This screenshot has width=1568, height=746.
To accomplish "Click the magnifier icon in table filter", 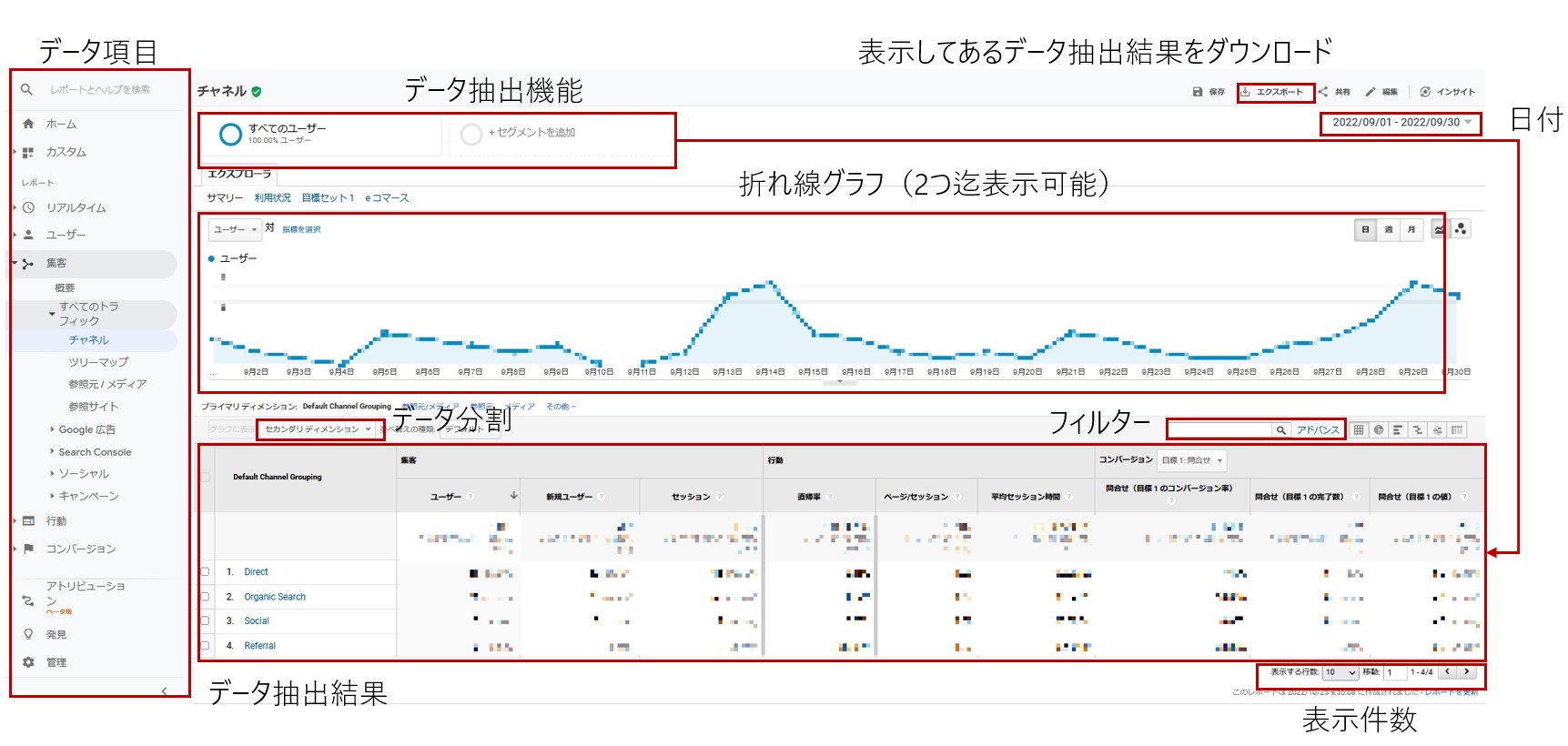I will coord(1281,430).
